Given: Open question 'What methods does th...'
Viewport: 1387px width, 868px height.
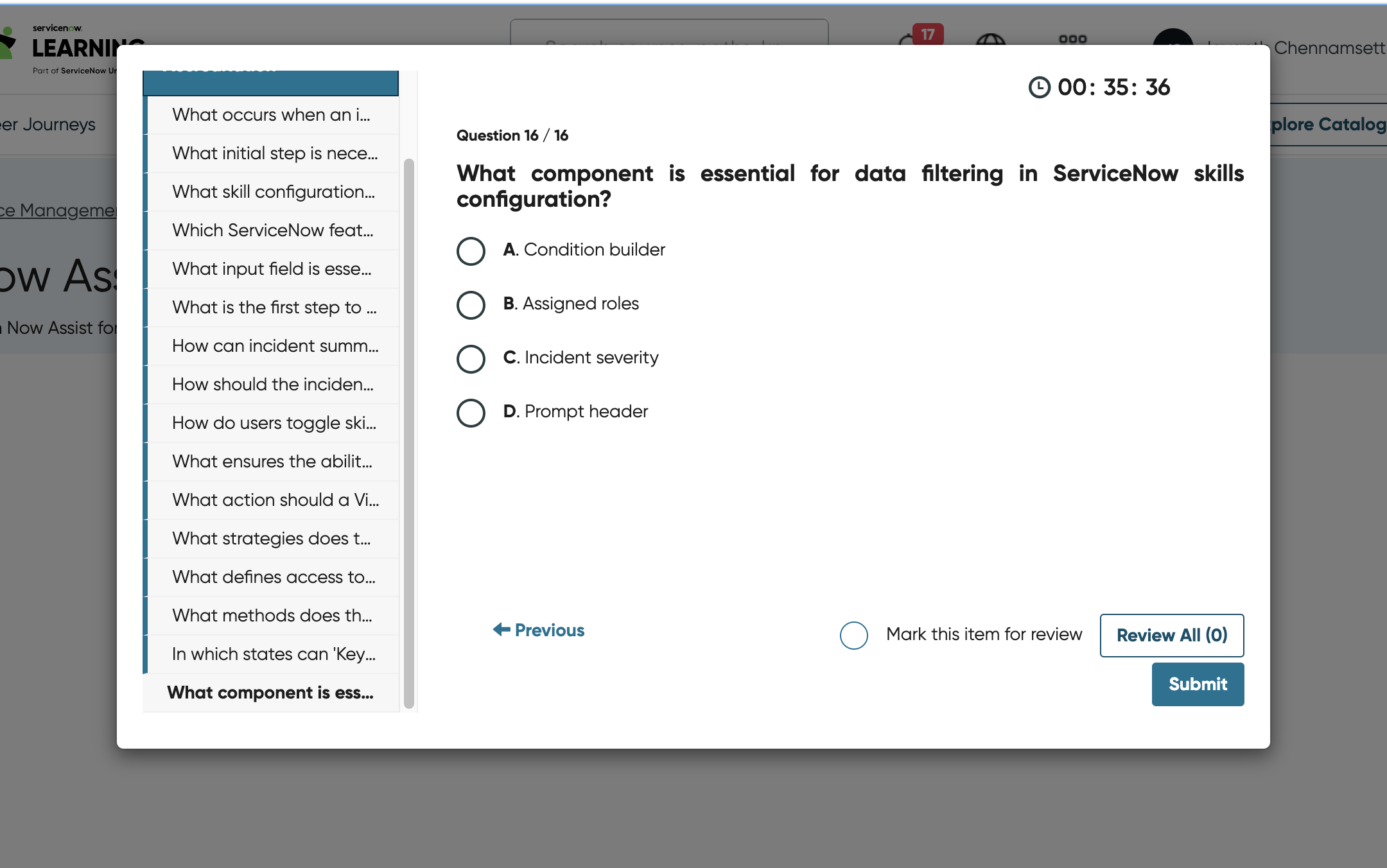Looking at the screenshot, I should pyautogui.click(x=273, y=616).
